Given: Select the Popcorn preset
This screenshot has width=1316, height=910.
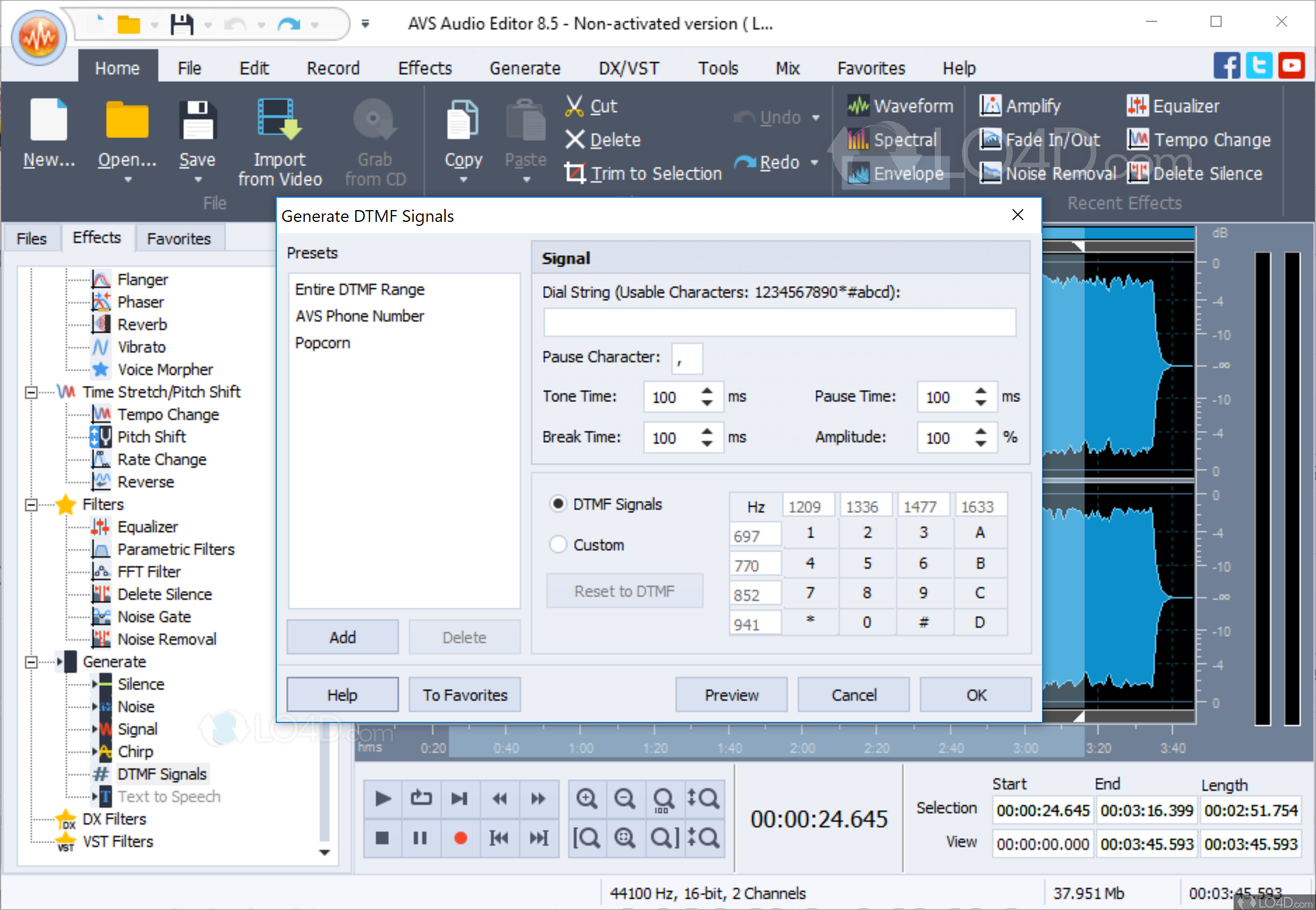Looking at the screenshot, I should (323, 343).
